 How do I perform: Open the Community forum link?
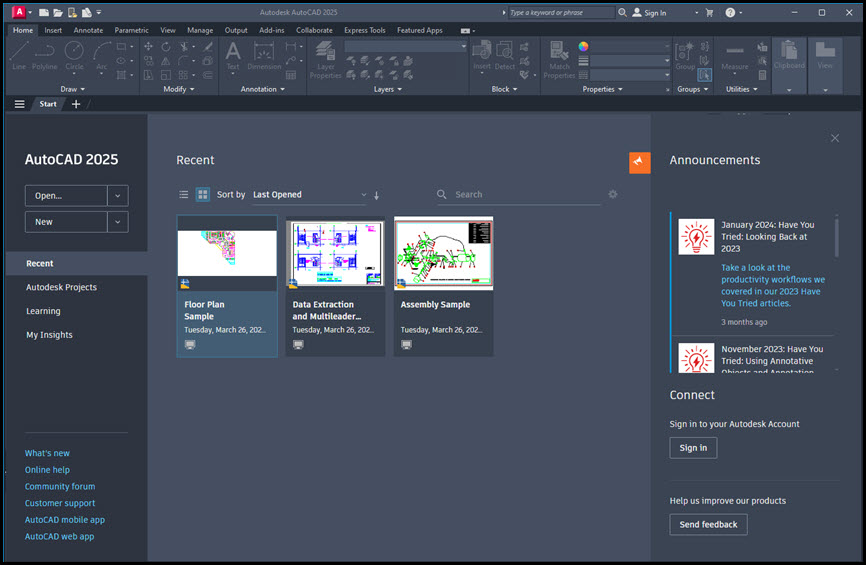(x=60, y=487)
